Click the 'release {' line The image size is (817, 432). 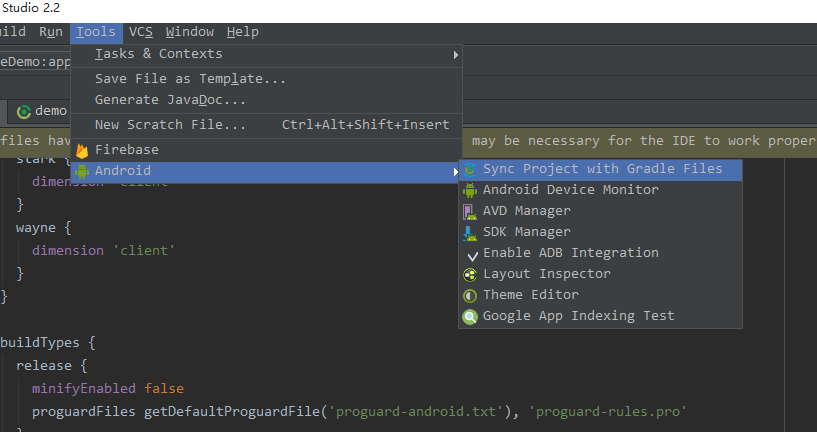click(51, 366)
